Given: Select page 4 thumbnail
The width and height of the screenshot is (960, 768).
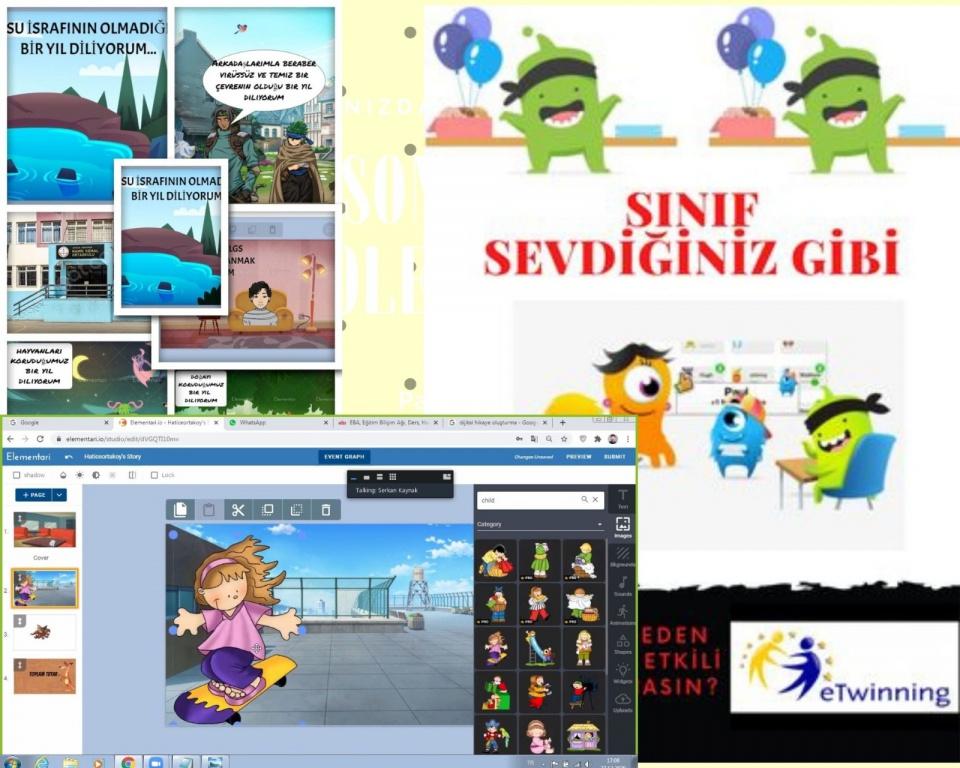Looking at the screenshot, I should coord(45,676).
